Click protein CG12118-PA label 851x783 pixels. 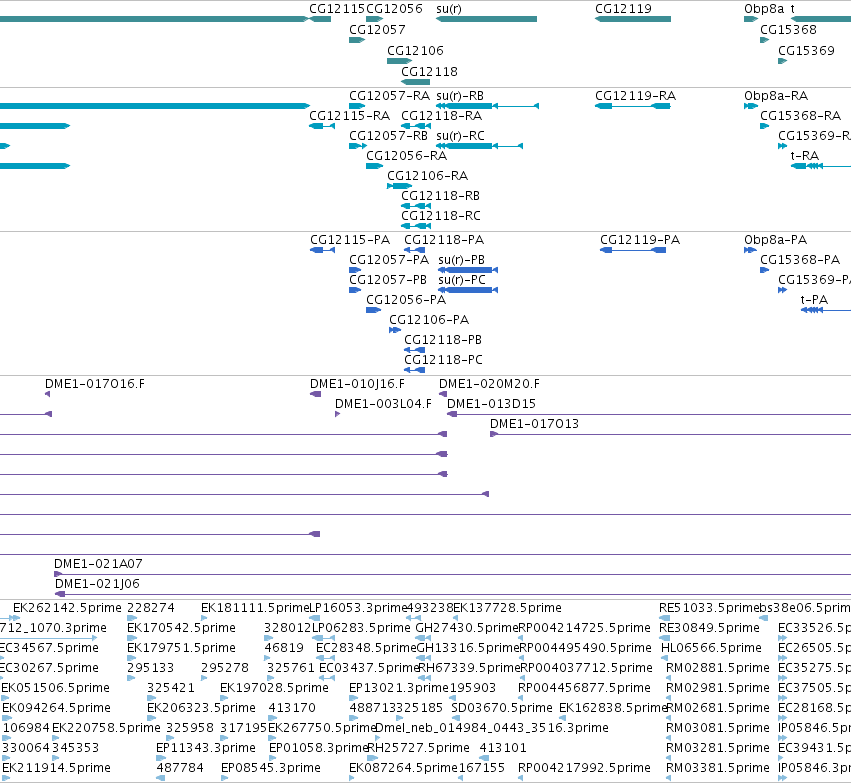click(444, 240)
